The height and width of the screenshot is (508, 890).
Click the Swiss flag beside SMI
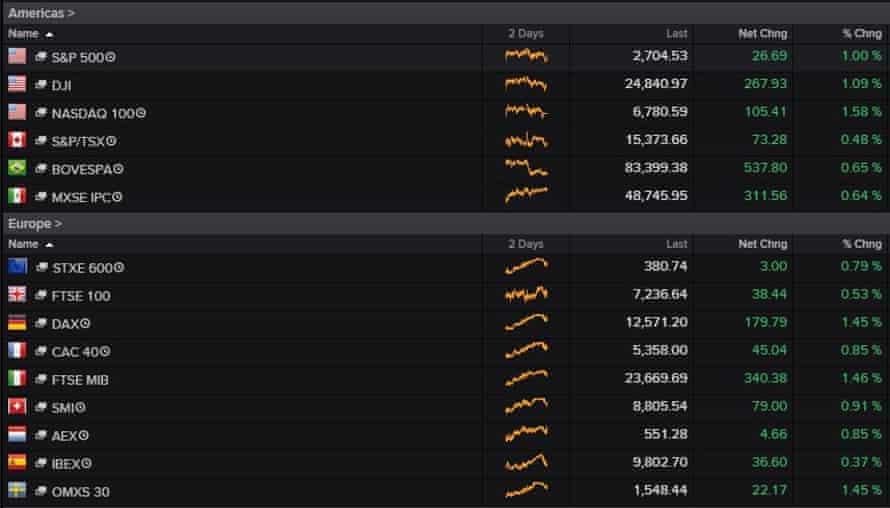pyautogui.click(x=17, y=406)
